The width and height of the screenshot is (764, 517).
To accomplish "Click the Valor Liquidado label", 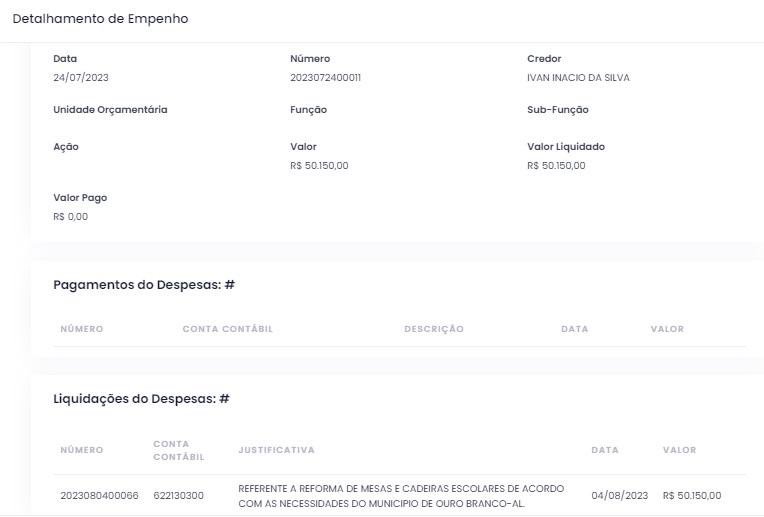I will click(x=565, y=147).
